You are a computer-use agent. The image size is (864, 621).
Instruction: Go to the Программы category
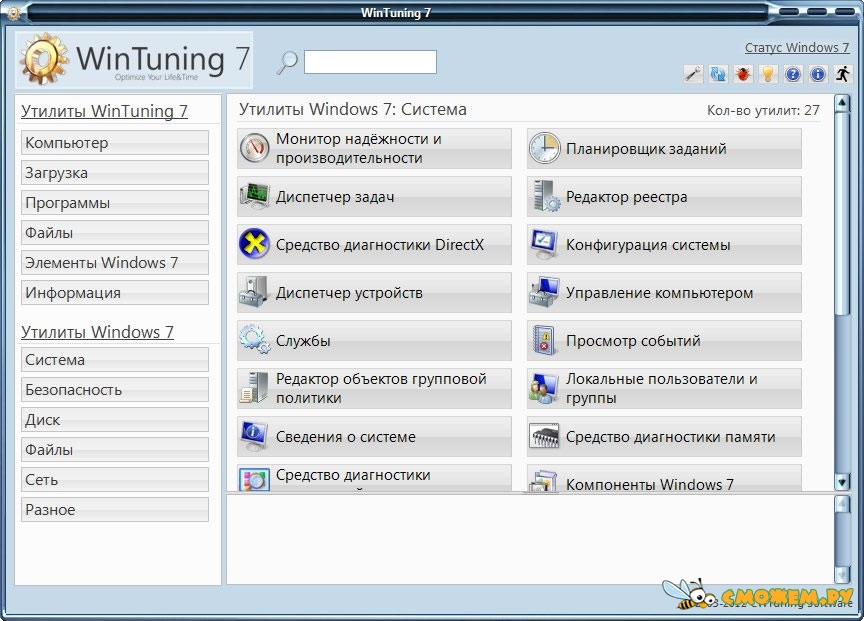click(x=115, y=203)
